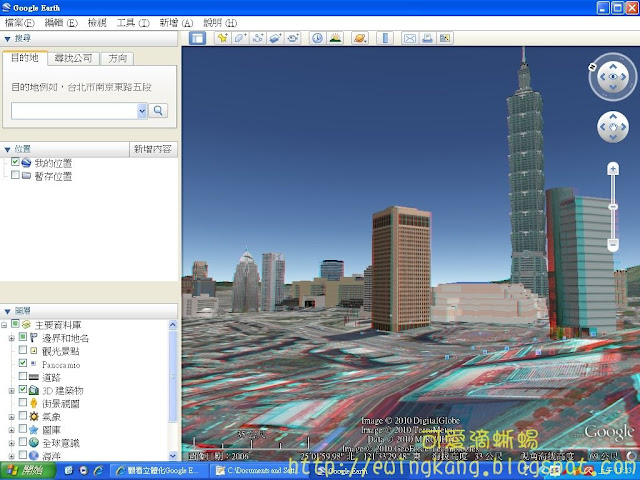This screenshot has width=640, height=480.
Task: Switch to 觀看立體化Google Earth browser taskbar item
Action: tap(160, 471)
